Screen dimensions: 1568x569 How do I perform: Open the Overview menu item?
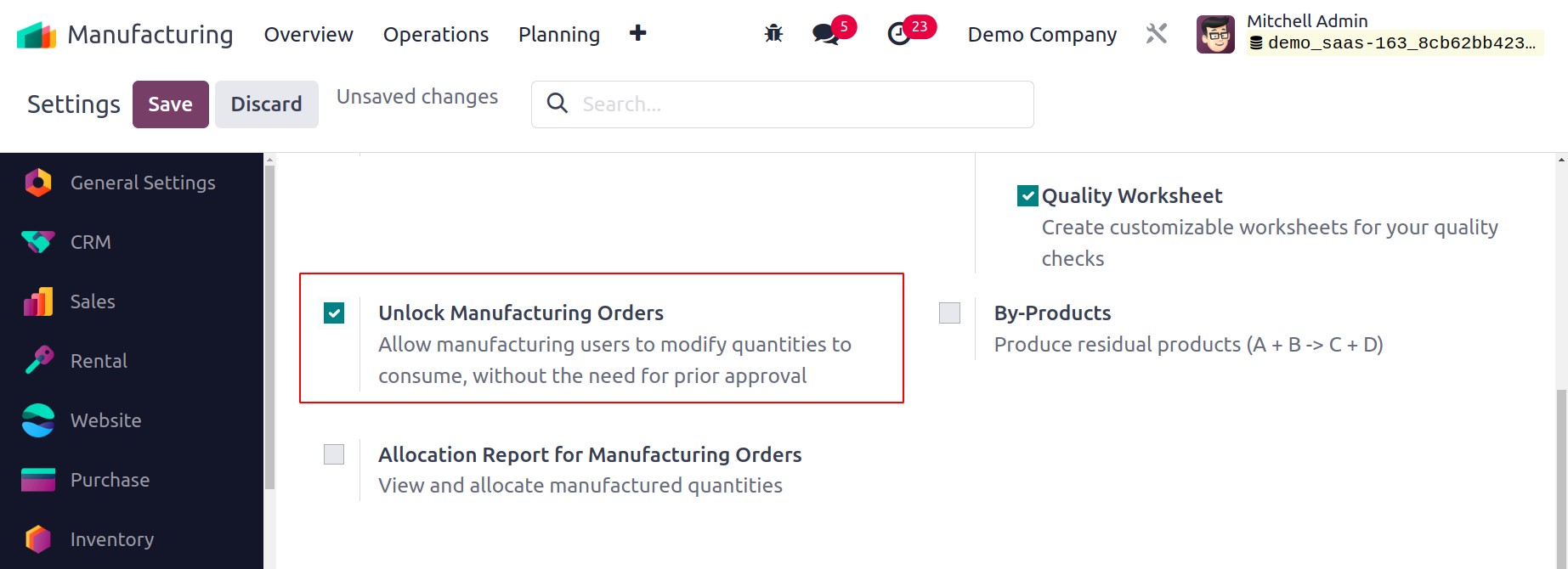click(309, 34)
